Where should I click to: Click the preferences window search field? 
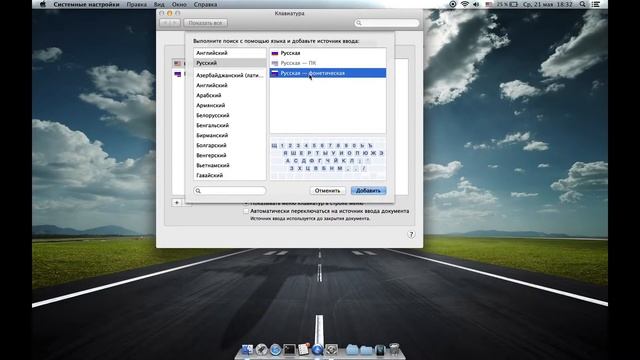click(x=387, y=23)
